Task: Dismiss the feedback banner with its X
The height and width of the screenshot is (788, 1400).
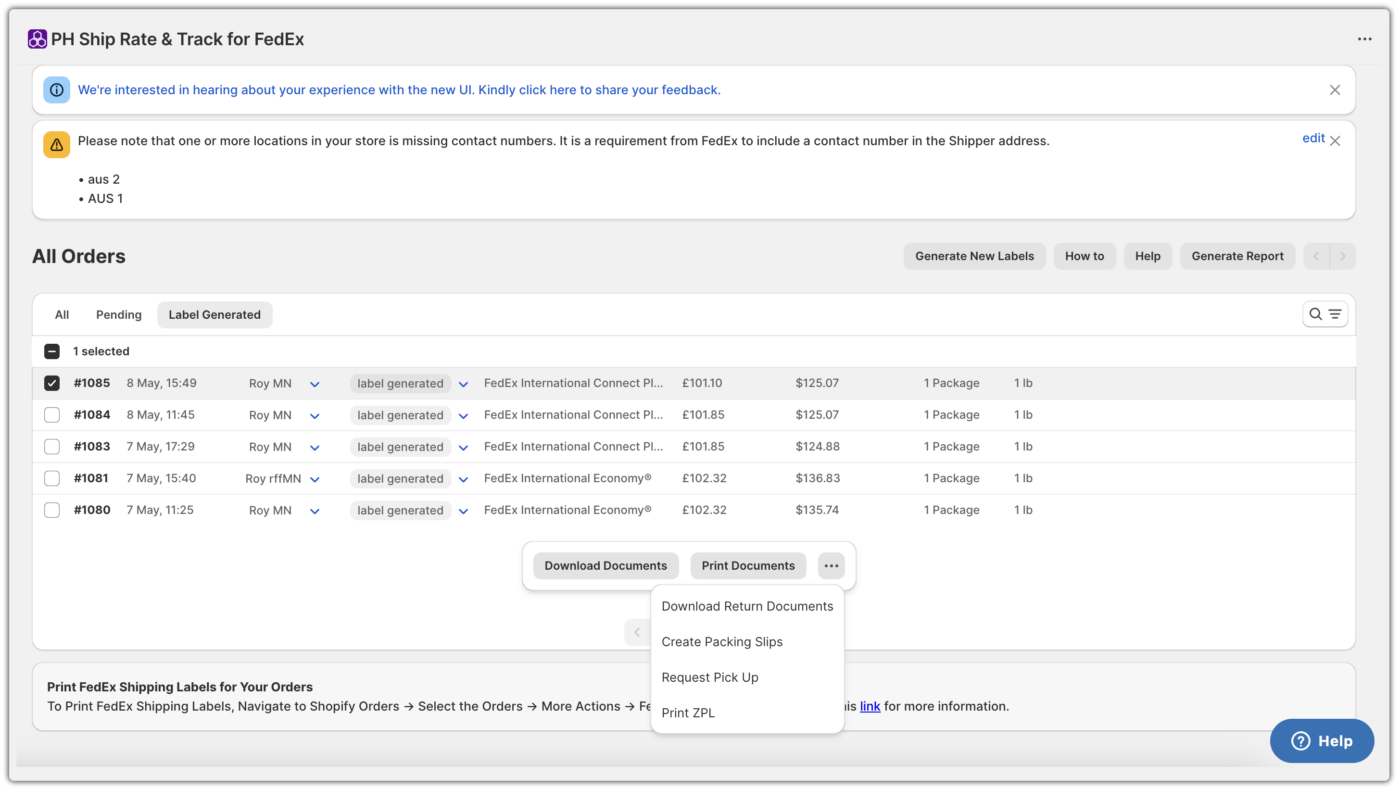Action: click(x=1334, y=90)
